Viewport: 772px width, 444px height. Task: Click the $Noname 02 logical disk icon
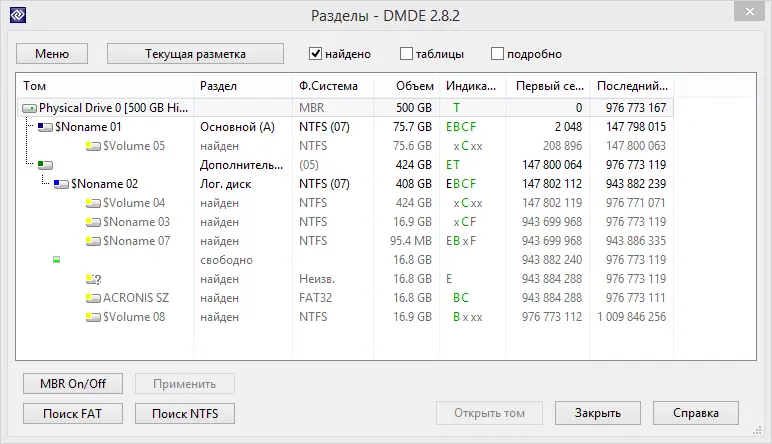click(x=61, y=184)
